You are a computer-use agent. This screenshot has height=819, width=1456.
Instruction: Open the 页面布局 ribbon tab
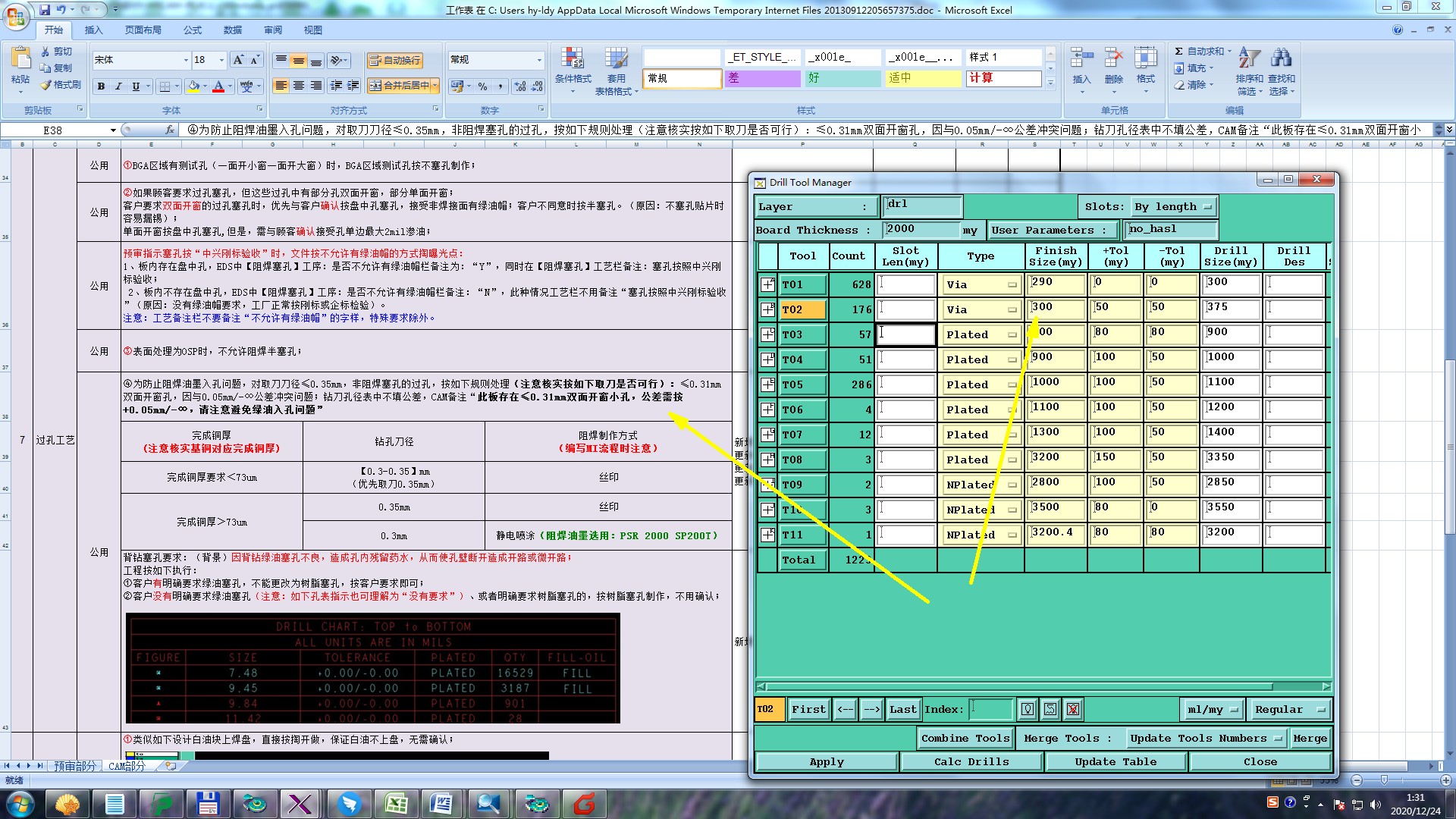coord(143,30)
